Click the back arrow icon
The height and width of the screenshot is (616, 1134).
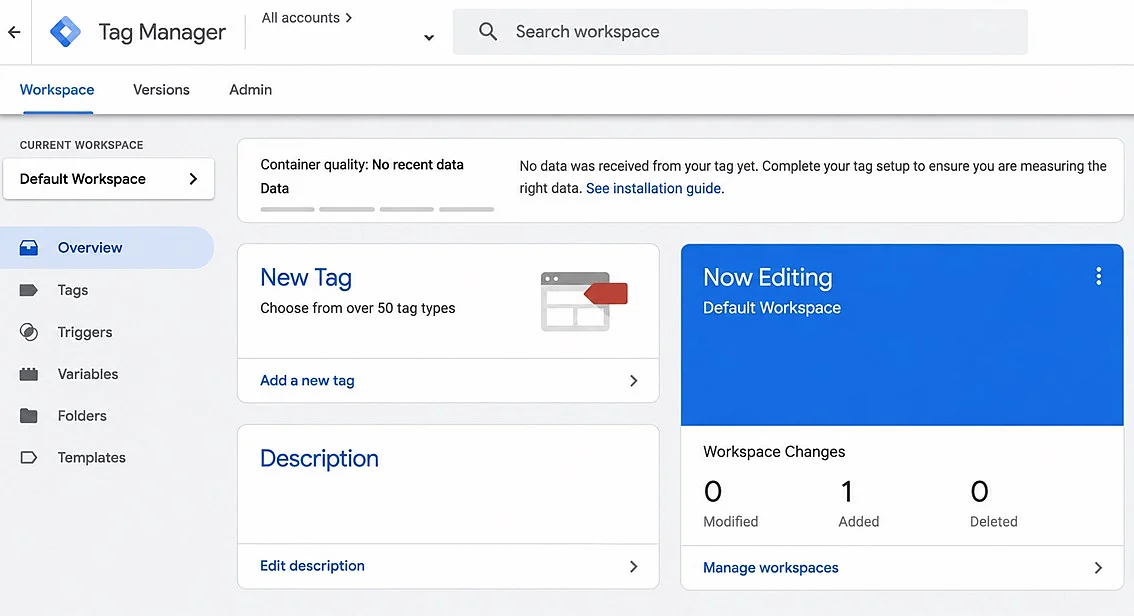pyautogui.click(x=14, y=32)
